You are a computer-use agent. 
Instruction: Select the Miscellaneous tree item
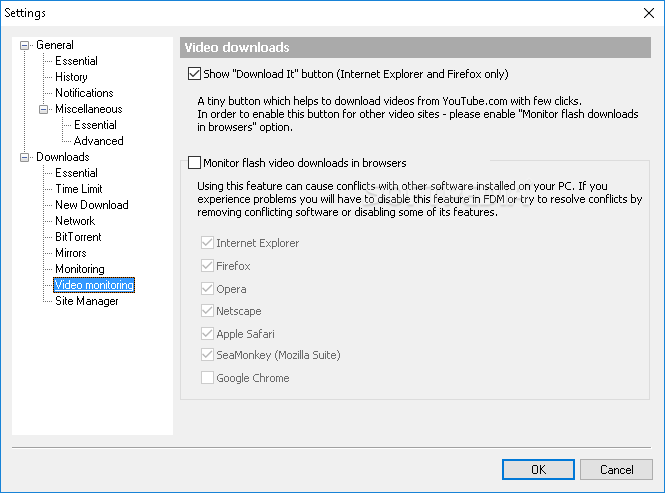[x=89, y=109]
